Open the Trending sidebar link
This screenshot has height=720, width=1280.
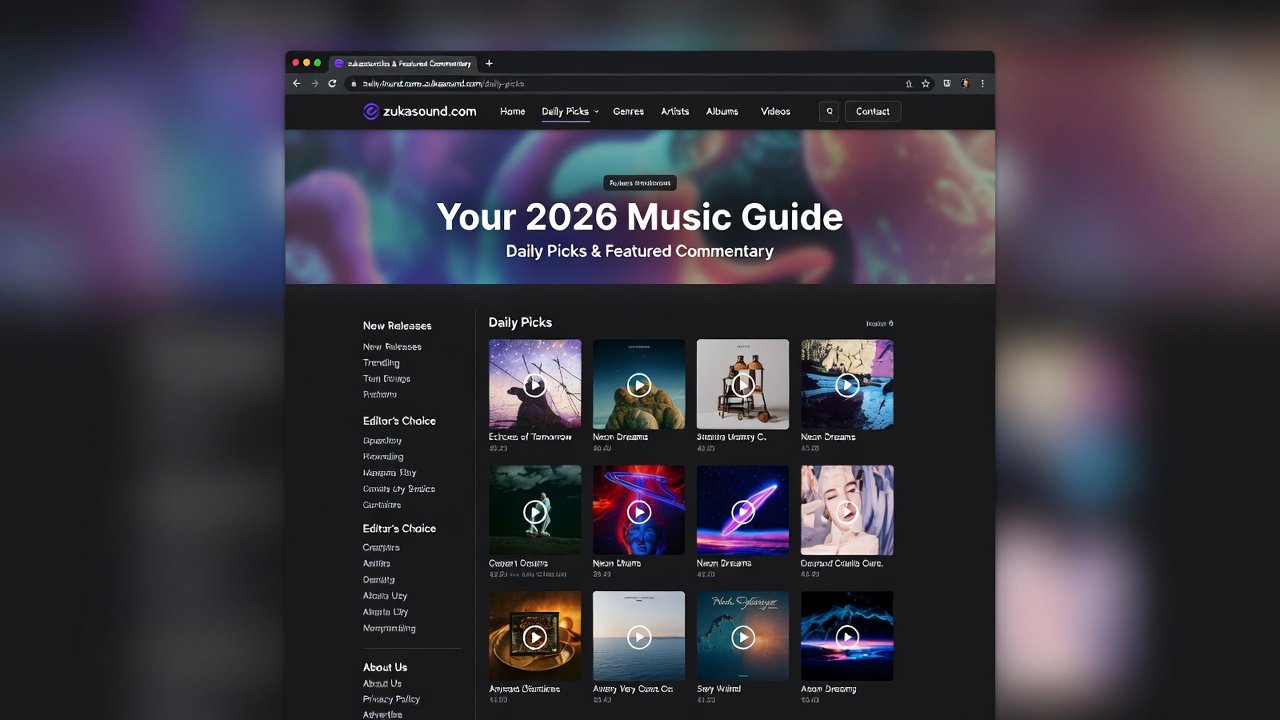(x=381, y=362)
